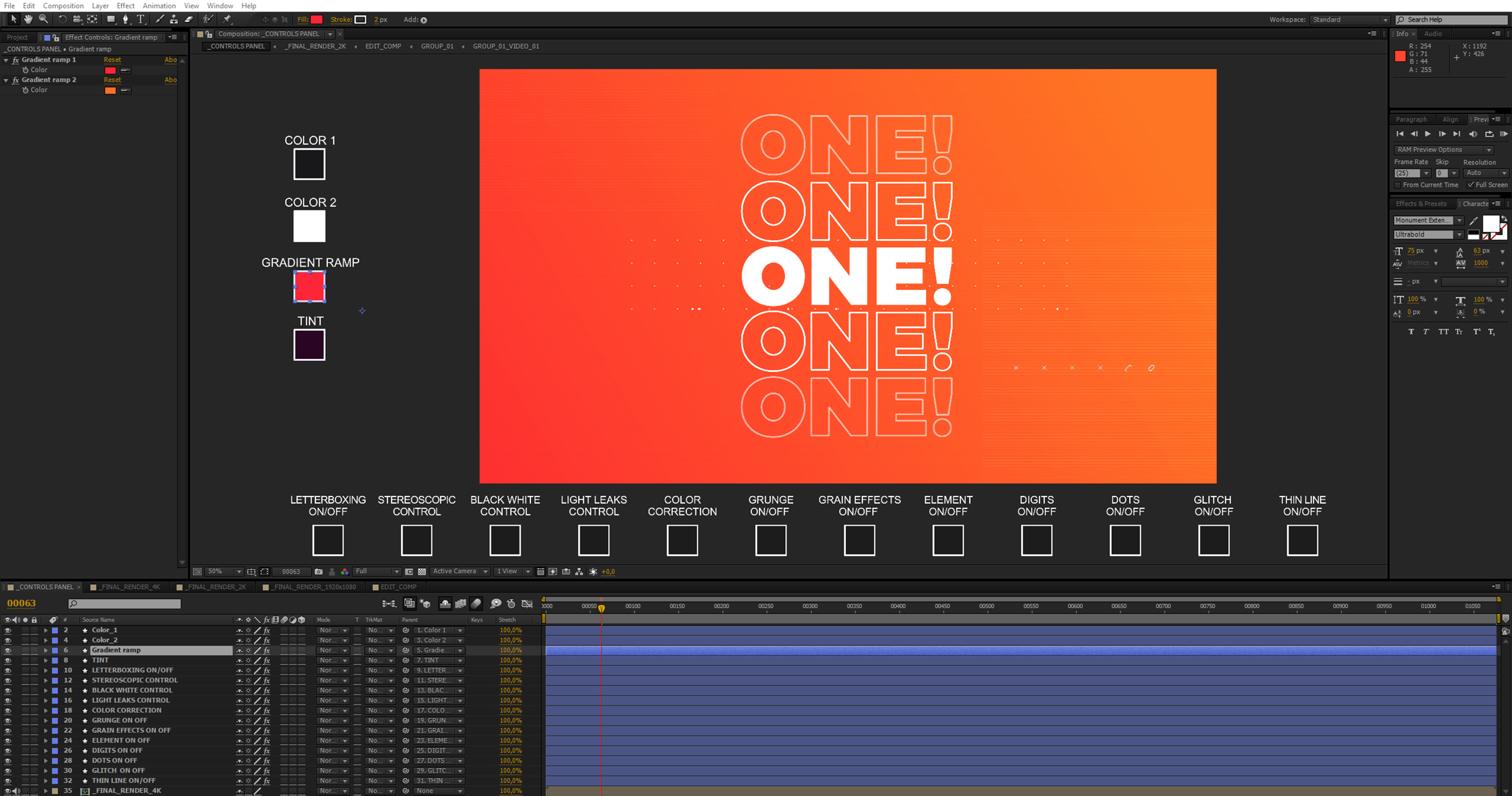Enable motion blur for timeline layers

[x=476, y=603]
